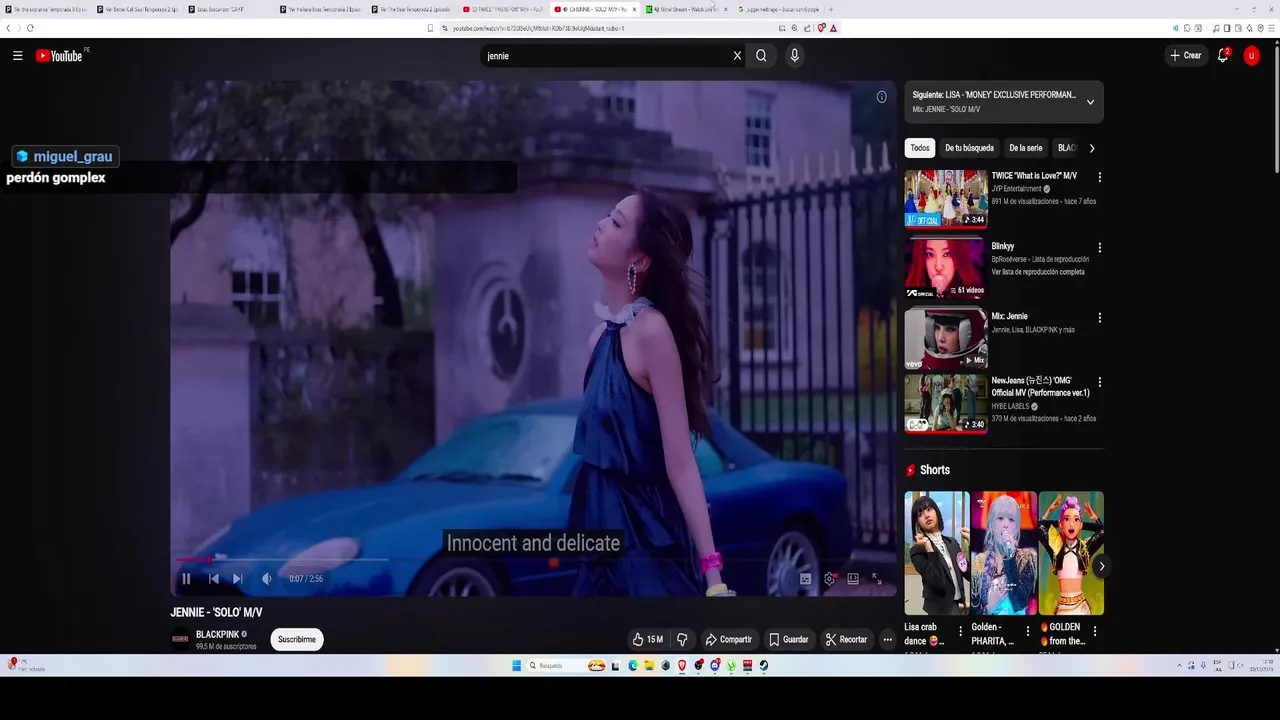This screenshot has height=720, width=1280.
Task: Open the BLACKPINK channel name link
Action: (217, 635)
